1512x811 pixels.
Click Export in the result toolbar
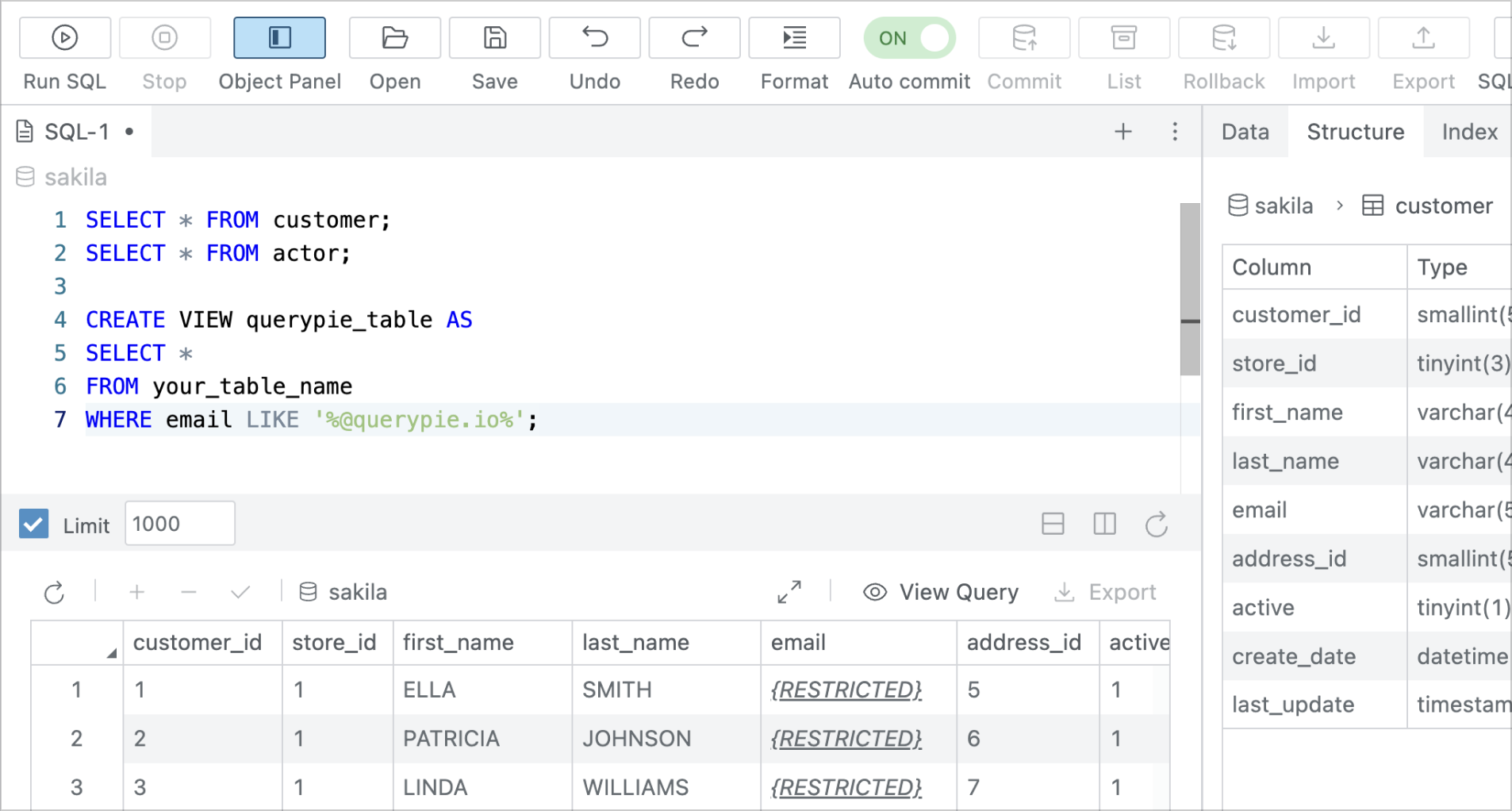[1105, 592]
